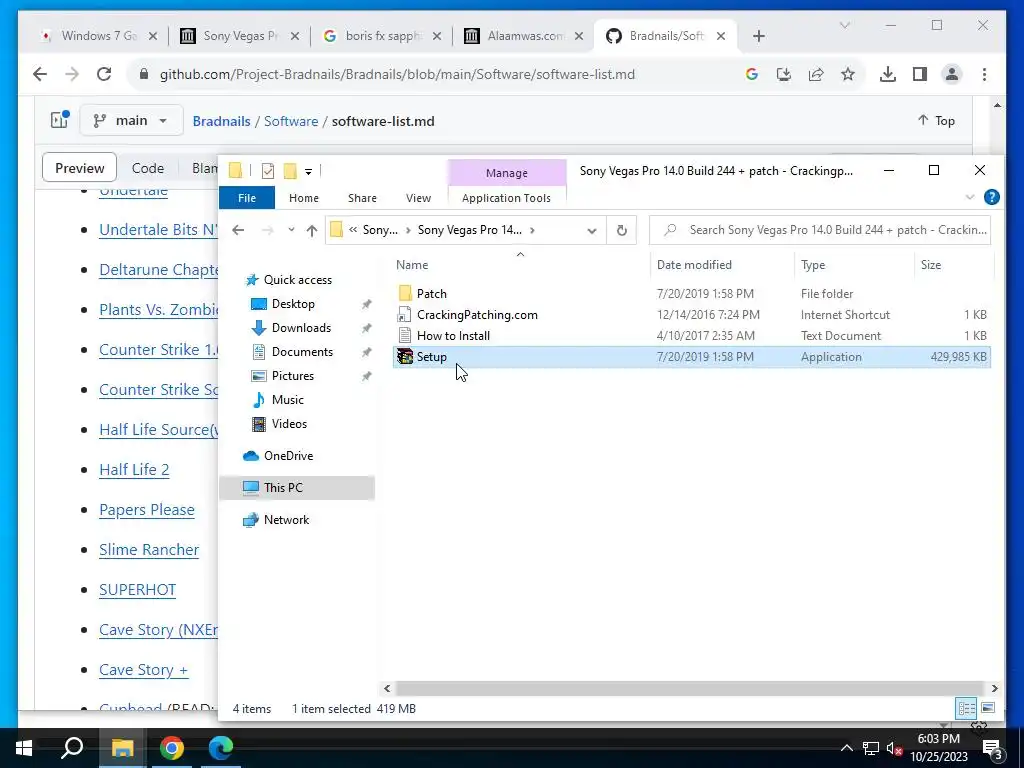This screenshot has height=768, width=1024.
Task: Click the Half Life 2 link
Action: tap(134, 470)
